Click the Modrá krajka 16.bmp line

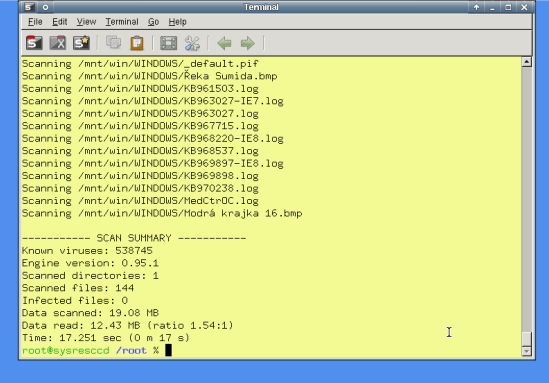(x=162, y=213)
